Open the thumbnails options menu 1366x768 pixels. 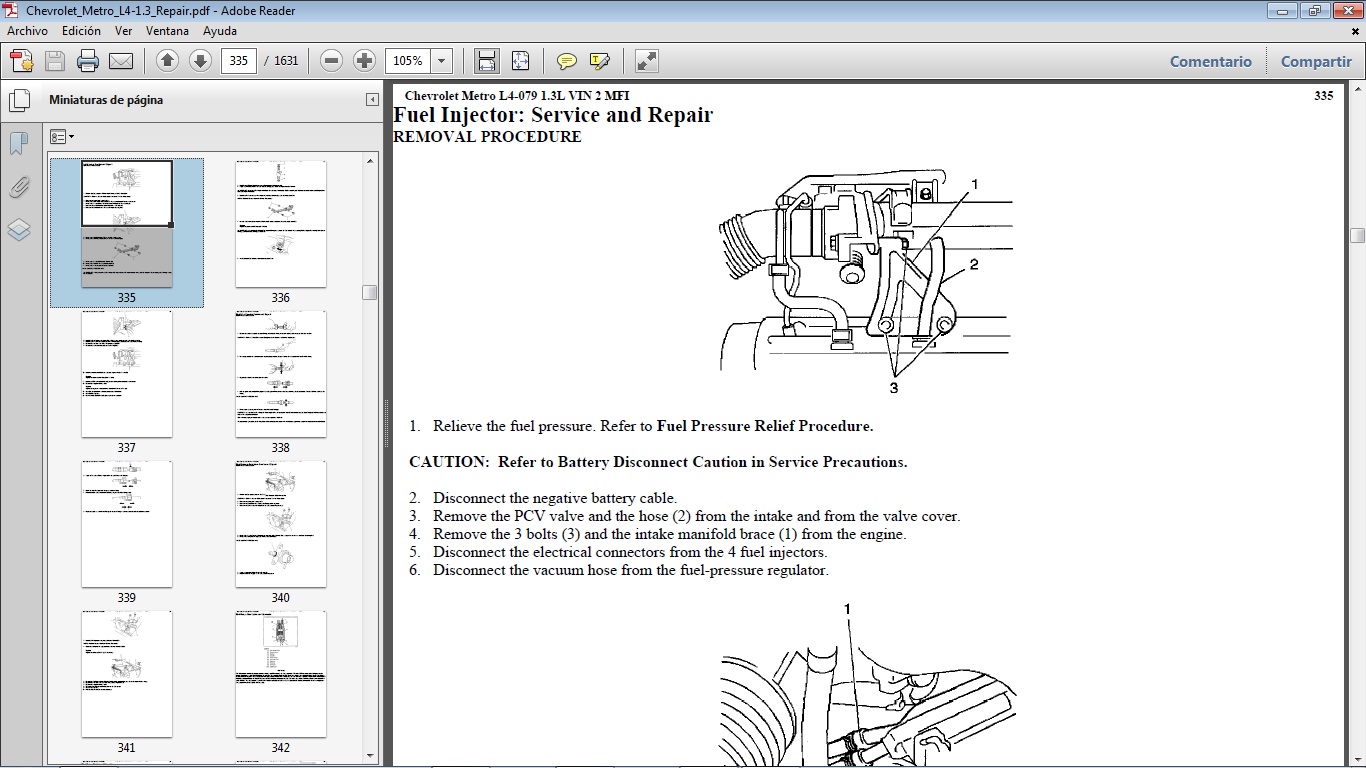[x=61, y=135]
